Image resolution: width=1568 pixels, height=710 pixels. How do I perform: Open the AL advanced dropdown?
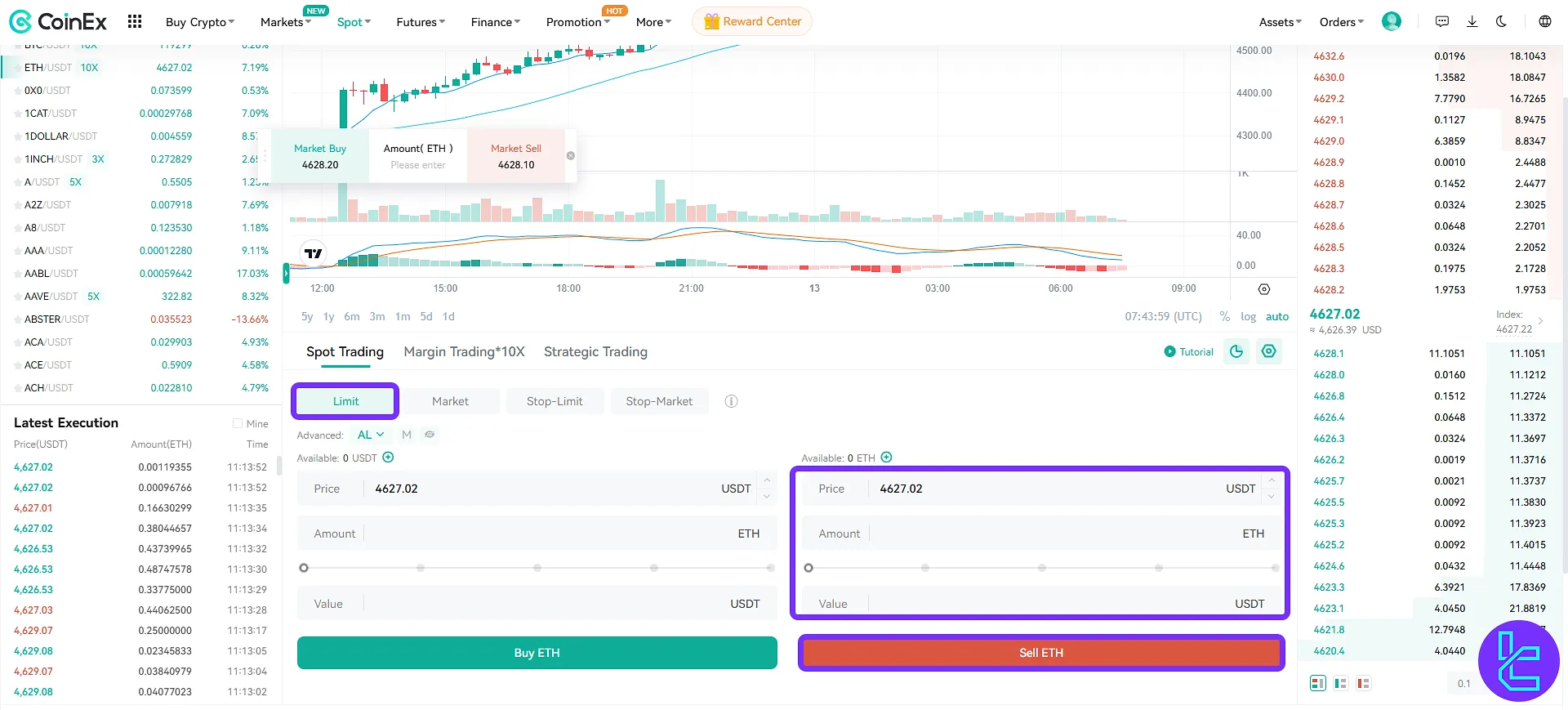coord(371,435)
